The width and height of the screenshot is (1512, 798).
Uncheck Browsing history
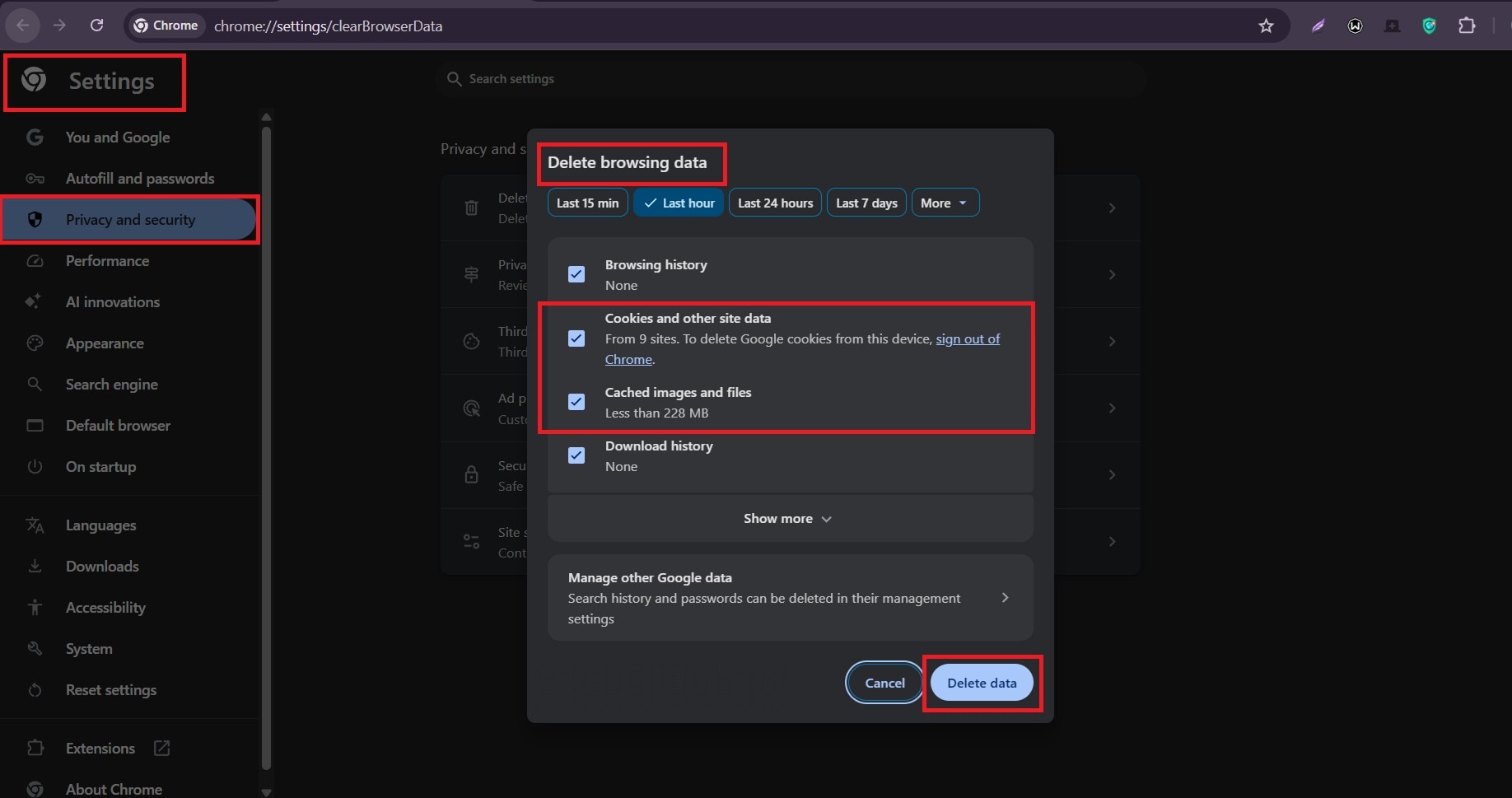(576, 273)
